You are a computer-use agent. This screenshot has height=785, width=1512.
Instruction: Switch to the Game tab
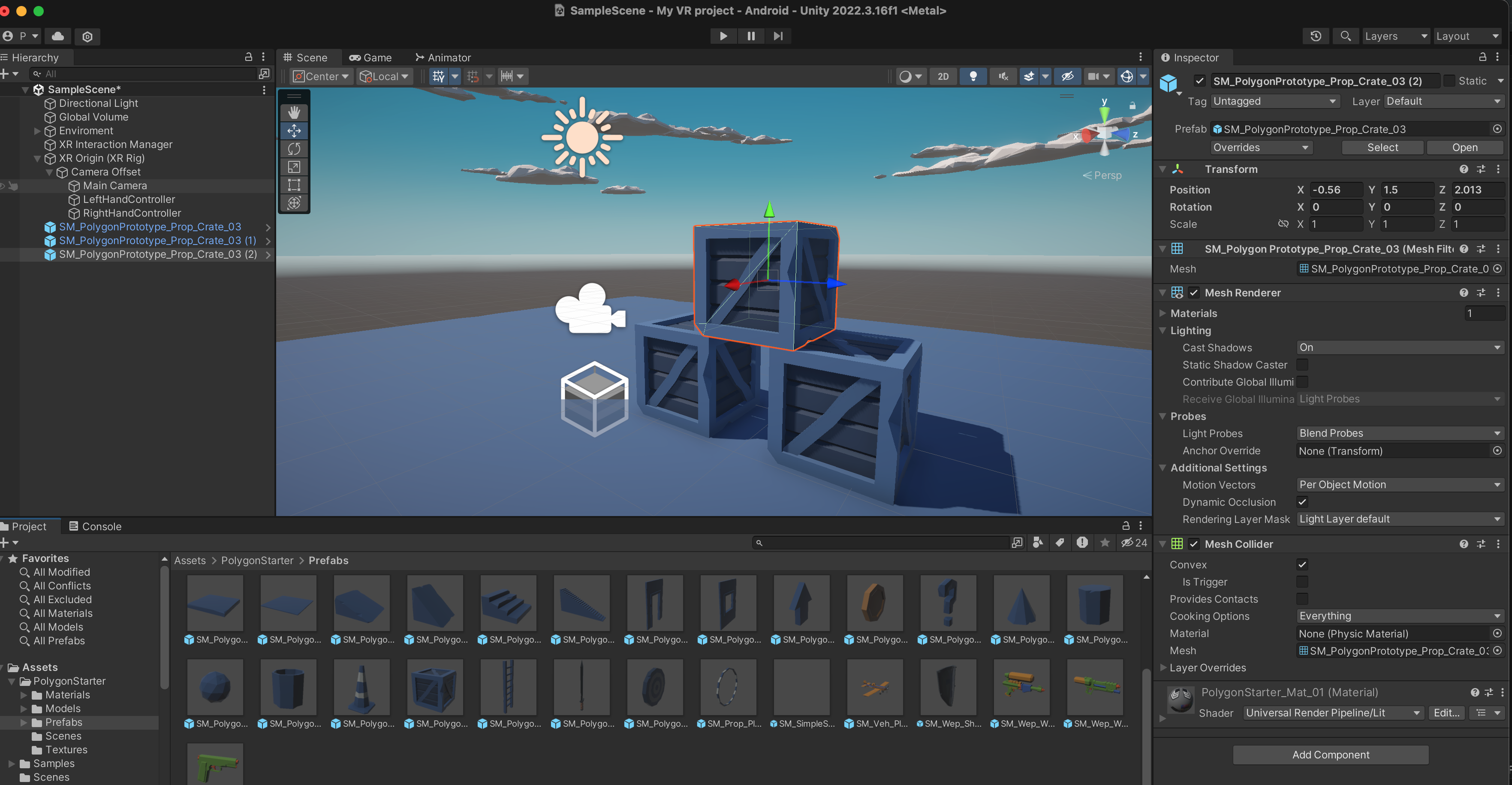pyautogui.click(x=370, y=57)
